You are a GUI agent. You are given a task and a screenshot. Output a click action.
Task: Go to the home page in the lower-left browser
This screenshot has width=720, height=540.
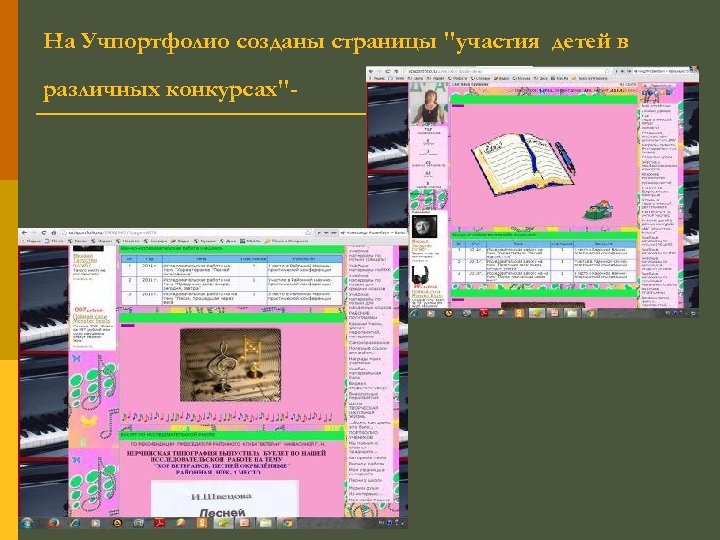(54, 233)
